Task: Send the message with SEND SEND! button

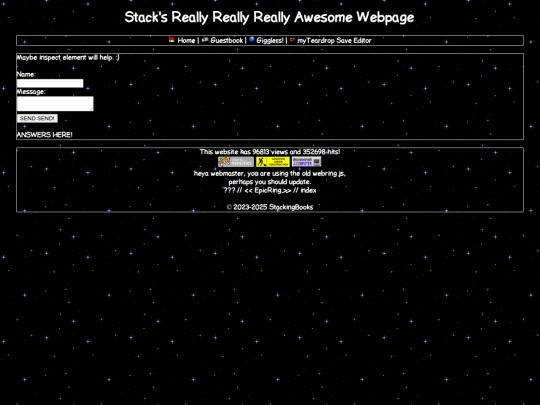Action: click(x=37, y=118)
